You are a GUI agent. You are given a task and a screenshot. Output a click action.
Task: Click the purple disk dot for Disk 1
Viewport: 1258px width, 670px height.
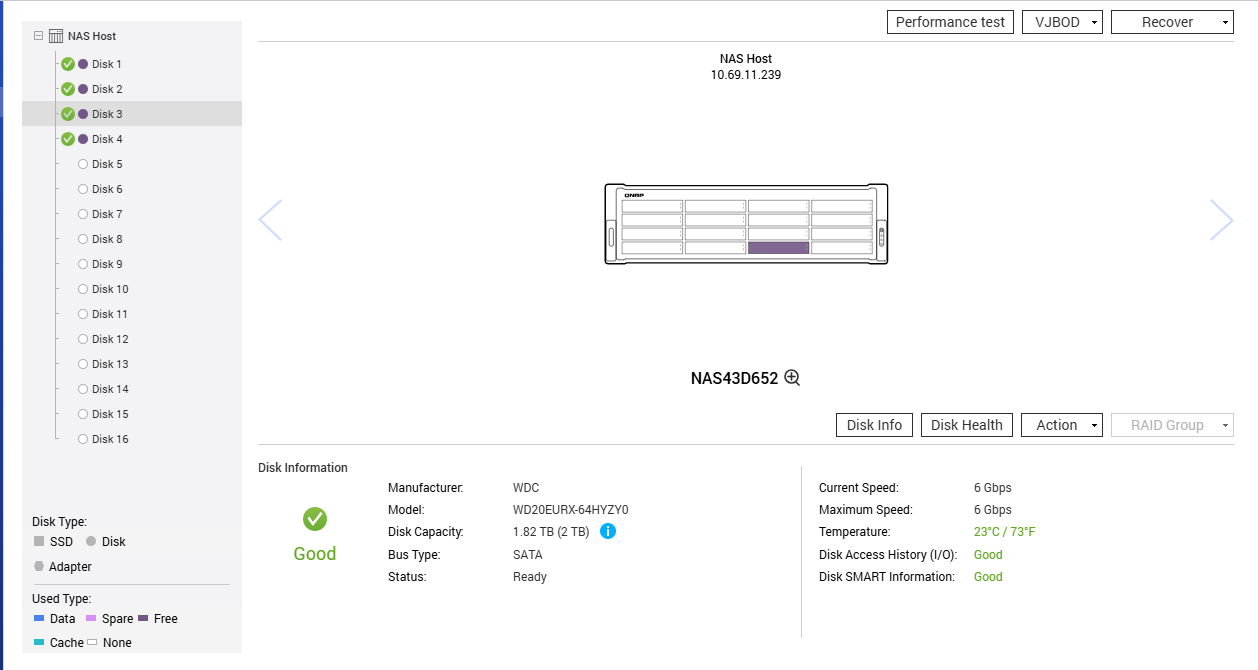tap(83, 64)
